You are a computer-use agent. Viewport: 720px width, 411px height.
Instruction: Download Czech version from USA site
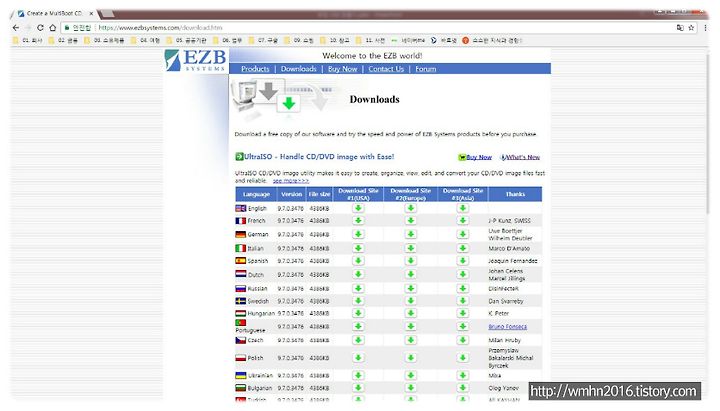click(358, 340)
